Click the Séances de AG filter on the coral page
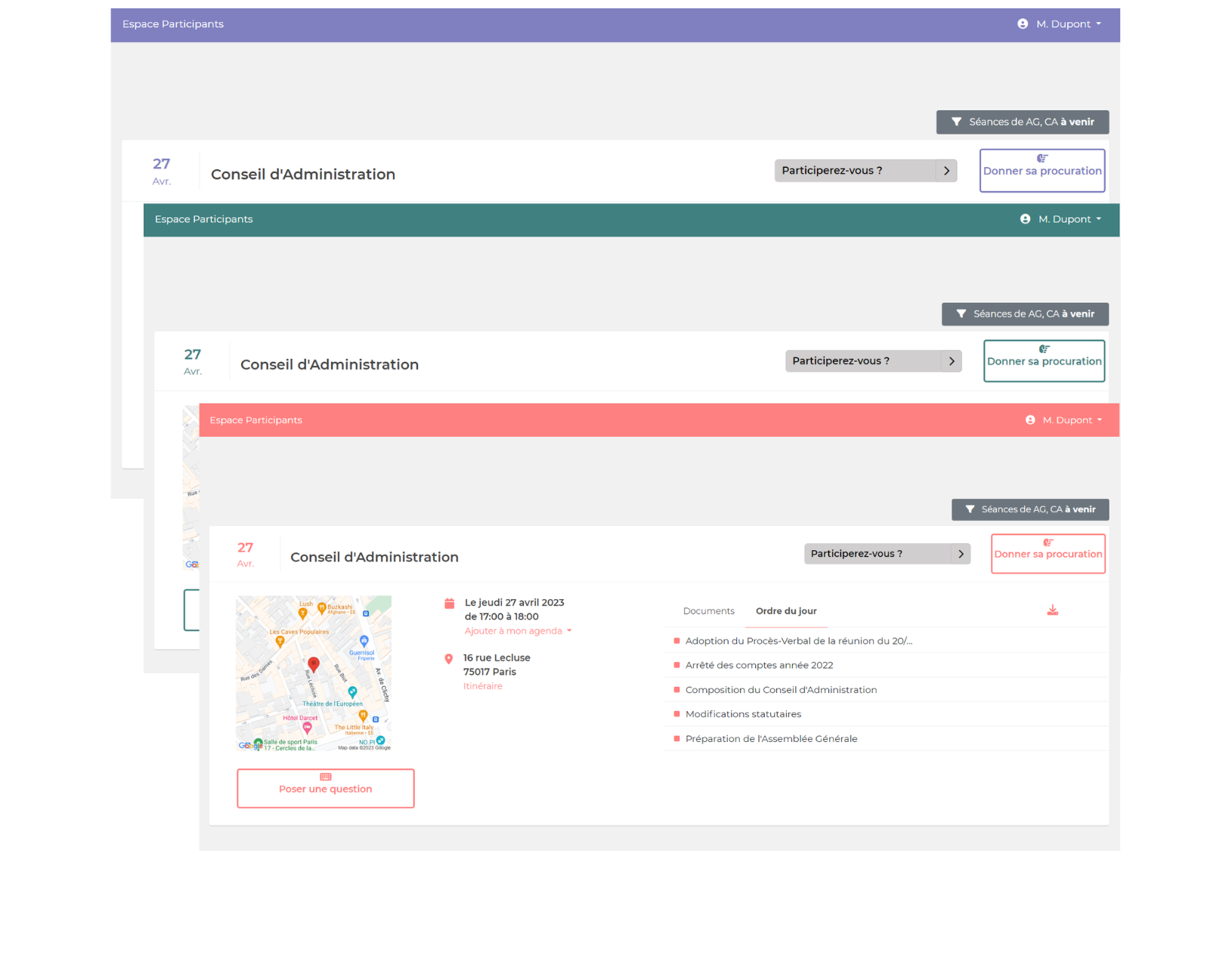The height and width of the screenshot is (980, 1232). 1029,509
